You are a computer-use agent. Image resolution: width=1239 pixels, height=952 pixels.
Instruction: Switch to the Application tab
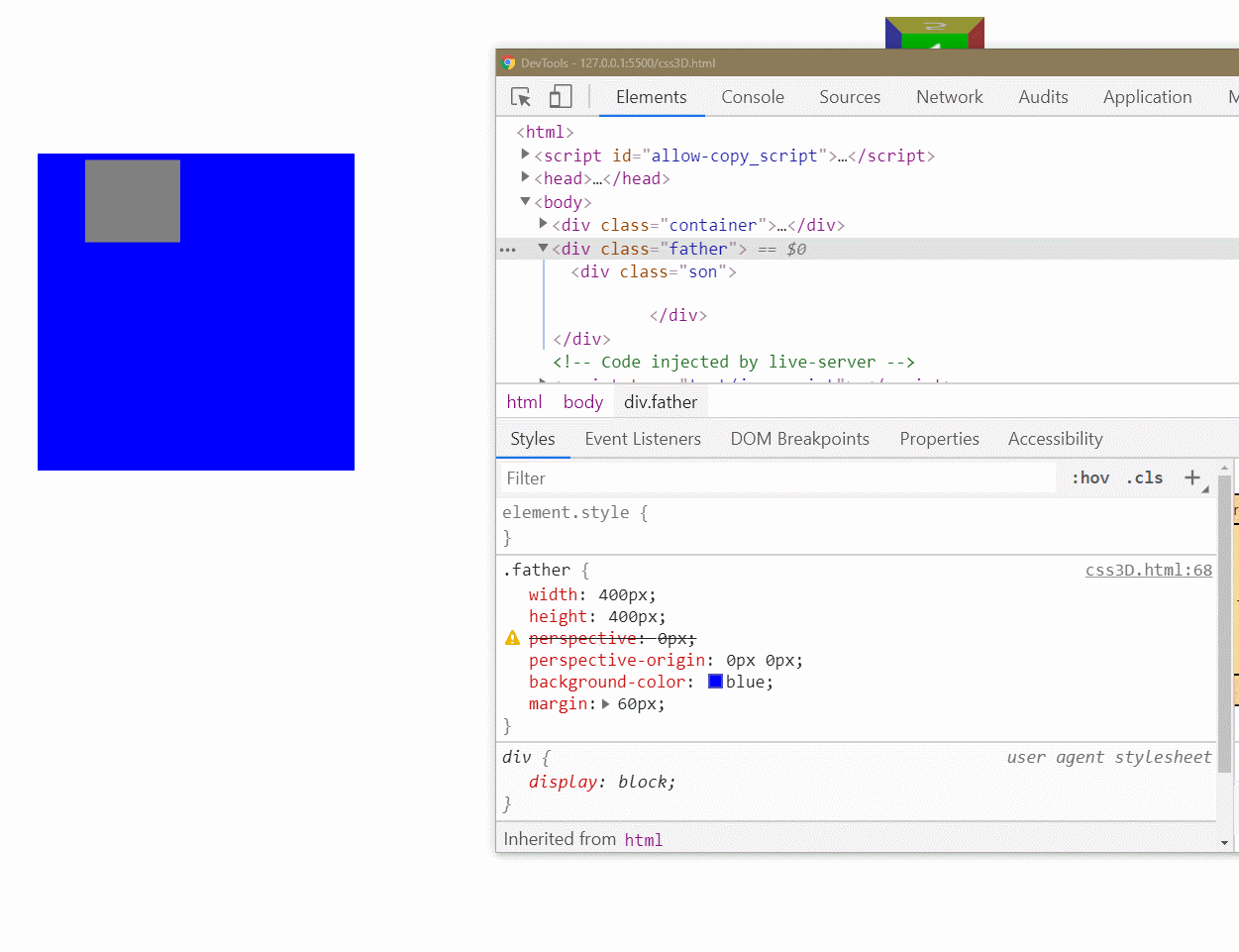[1147, 97]
